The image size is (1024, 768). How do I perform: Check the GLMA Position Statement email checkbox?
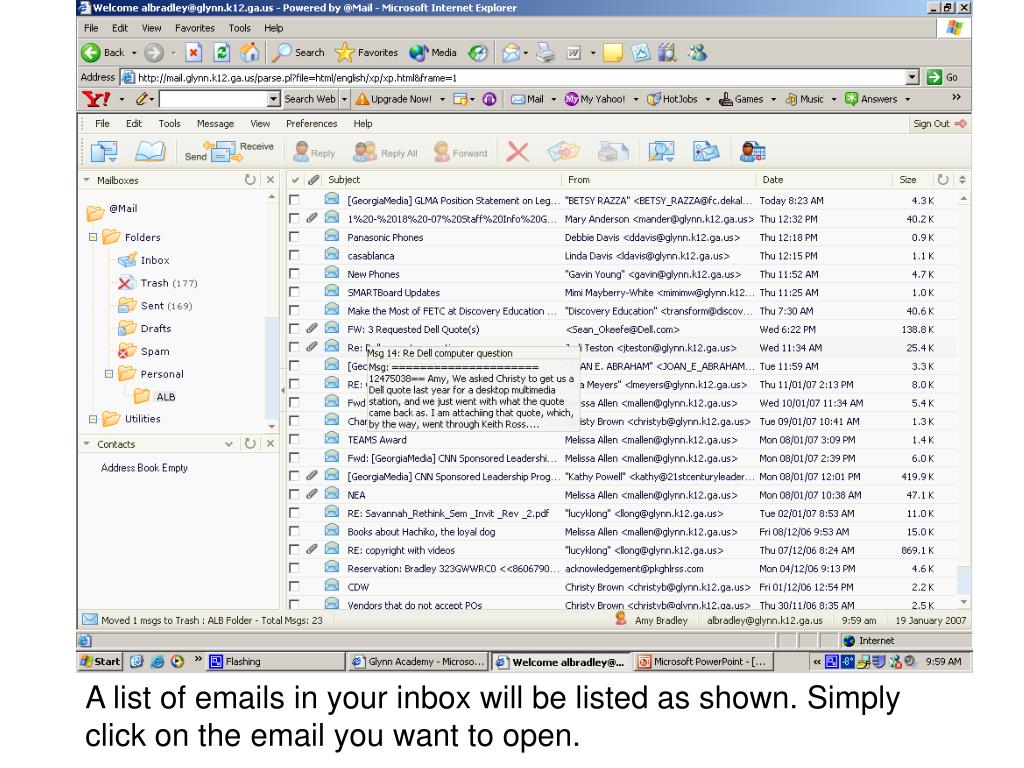point(295,200)
